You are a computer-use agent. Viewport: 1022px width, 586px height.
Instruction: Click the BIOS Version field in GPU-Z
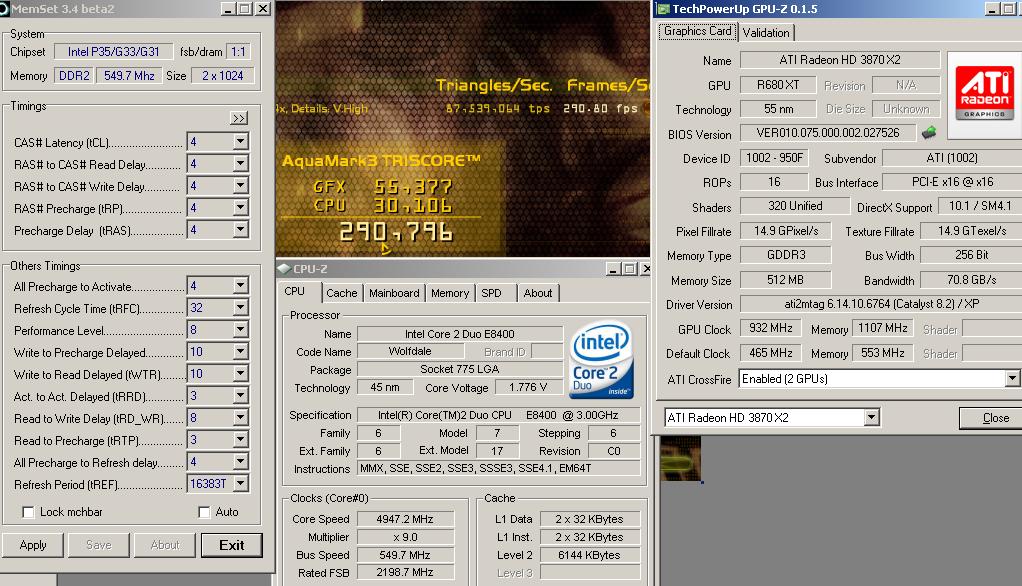(828, 133)
